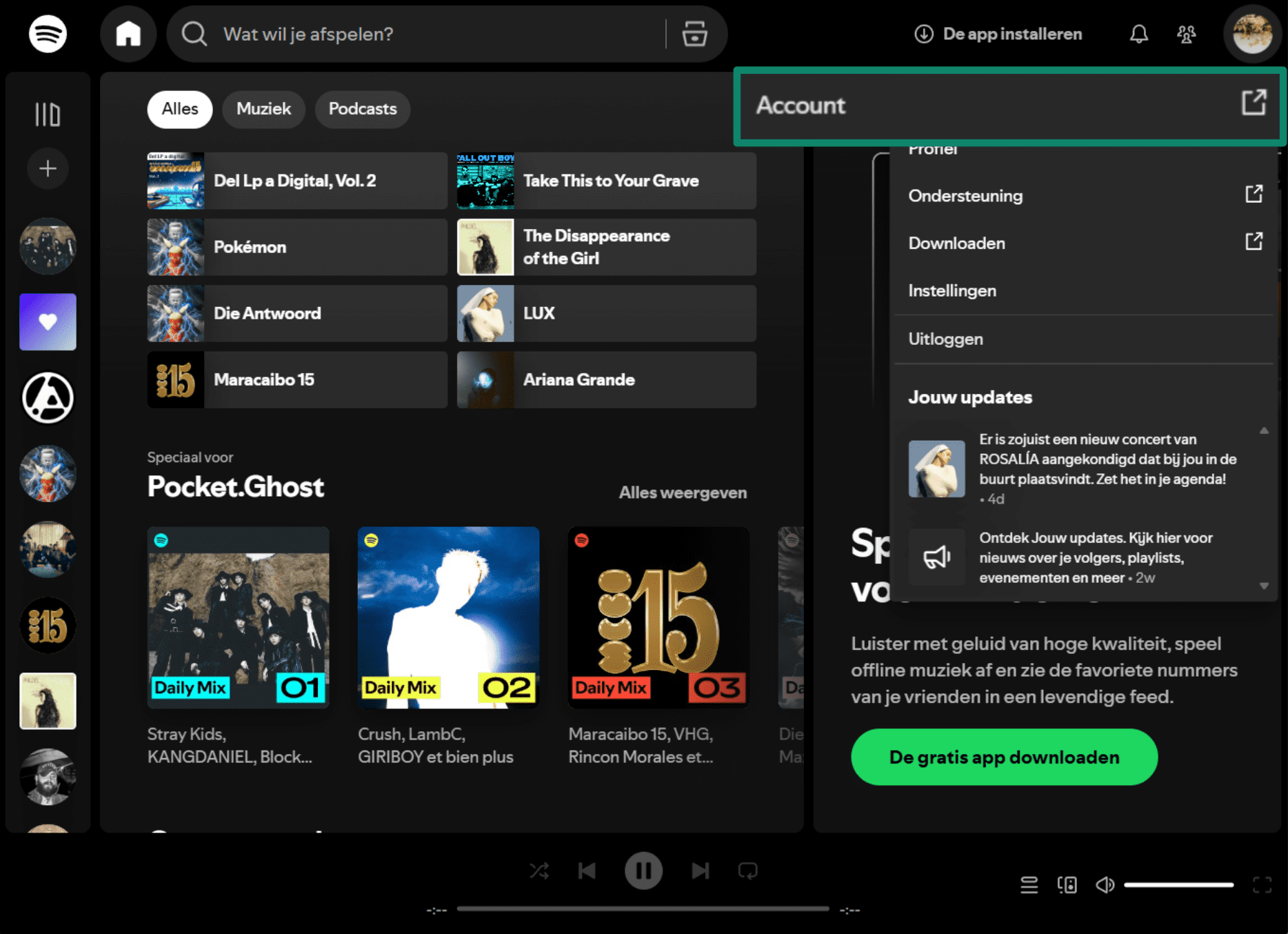This screenshot has height=934, width=1288.
Task: Select Instellingen menu item
Action: coord(952,291)
